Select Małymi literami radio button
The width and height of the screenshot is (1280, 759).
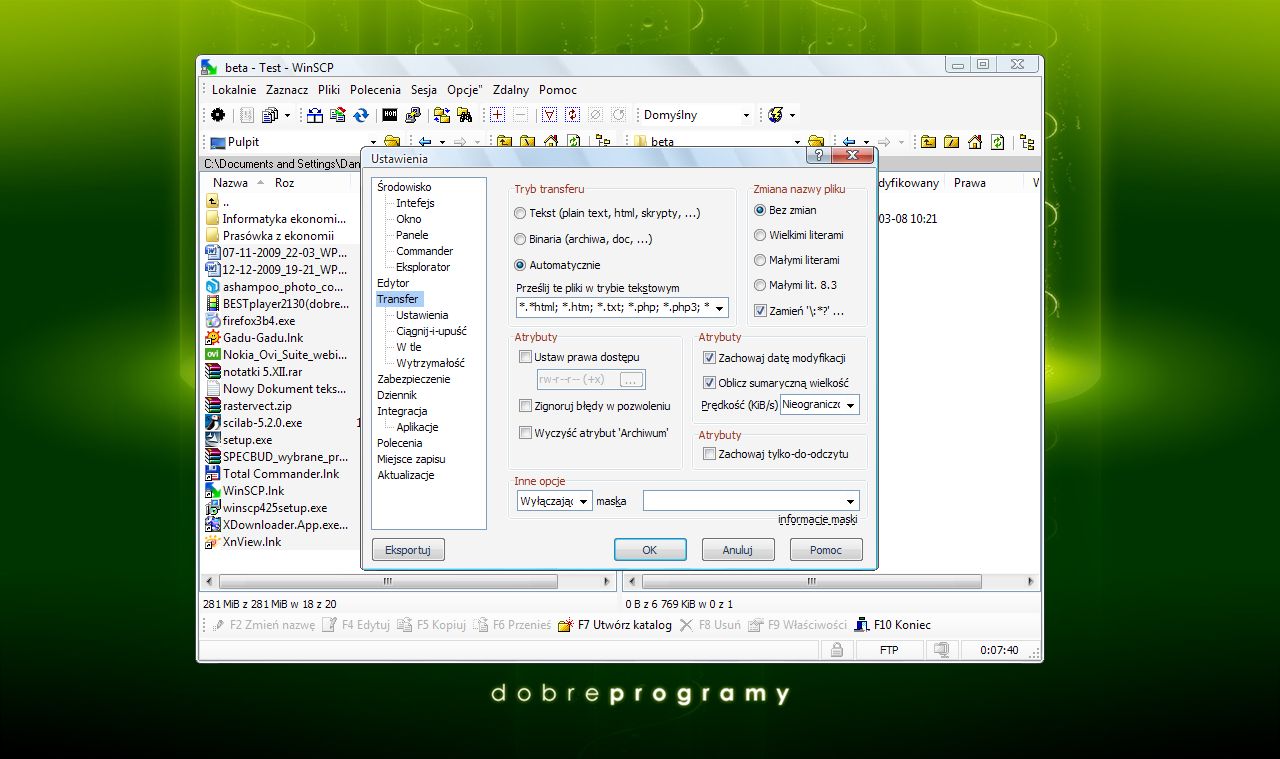click(760, 260)
